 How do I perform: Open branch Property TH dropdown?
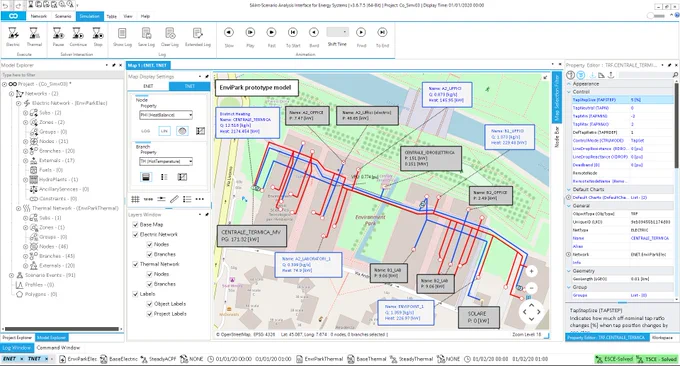[166, 161]
